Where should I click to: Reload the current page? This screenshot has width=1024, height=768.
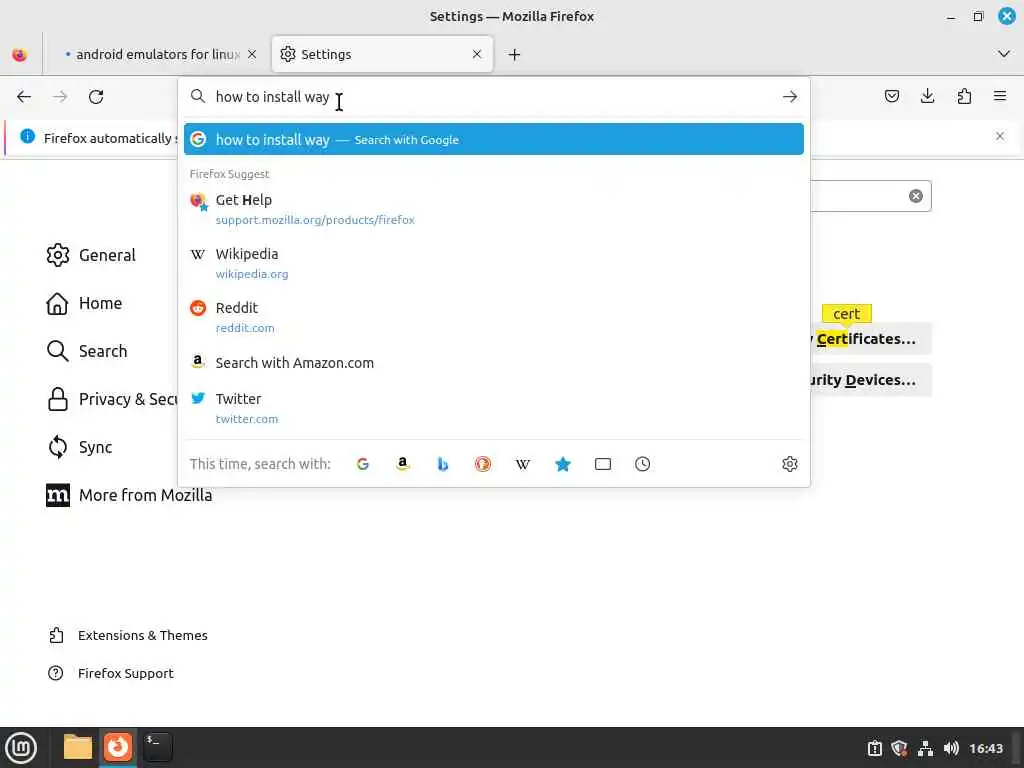96,97
